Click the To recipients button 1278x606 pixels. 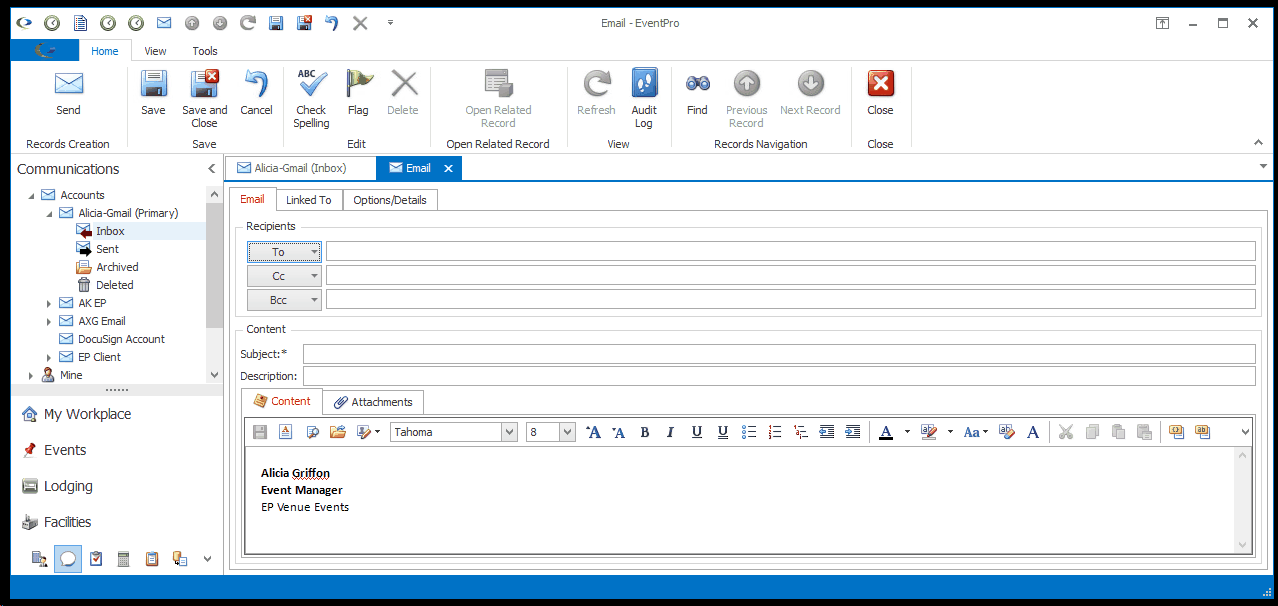coord(284,251)
